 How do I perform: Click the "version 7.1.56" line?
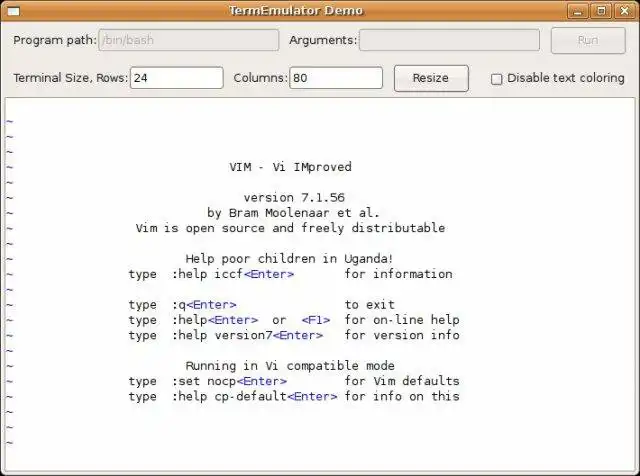[294, 198]
